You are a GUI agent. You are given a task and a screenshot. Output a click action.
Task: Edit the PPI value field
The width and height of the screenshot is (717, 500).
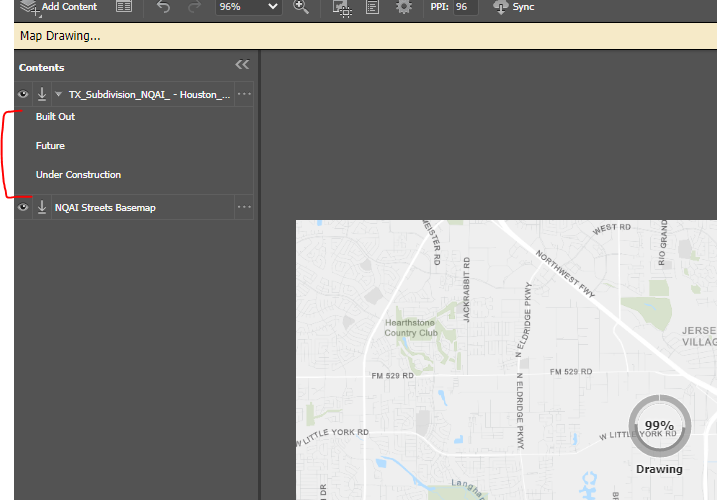click(x=465, y=7)
